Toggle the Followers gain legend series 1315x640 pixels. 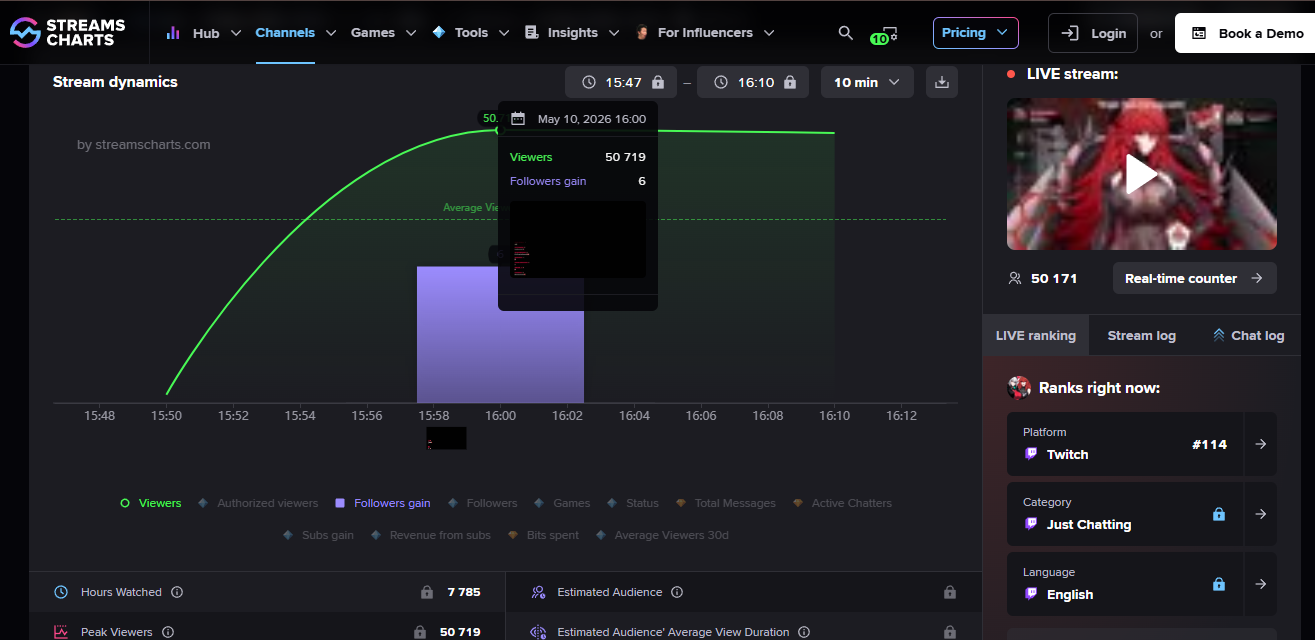(x=383, y=503)
